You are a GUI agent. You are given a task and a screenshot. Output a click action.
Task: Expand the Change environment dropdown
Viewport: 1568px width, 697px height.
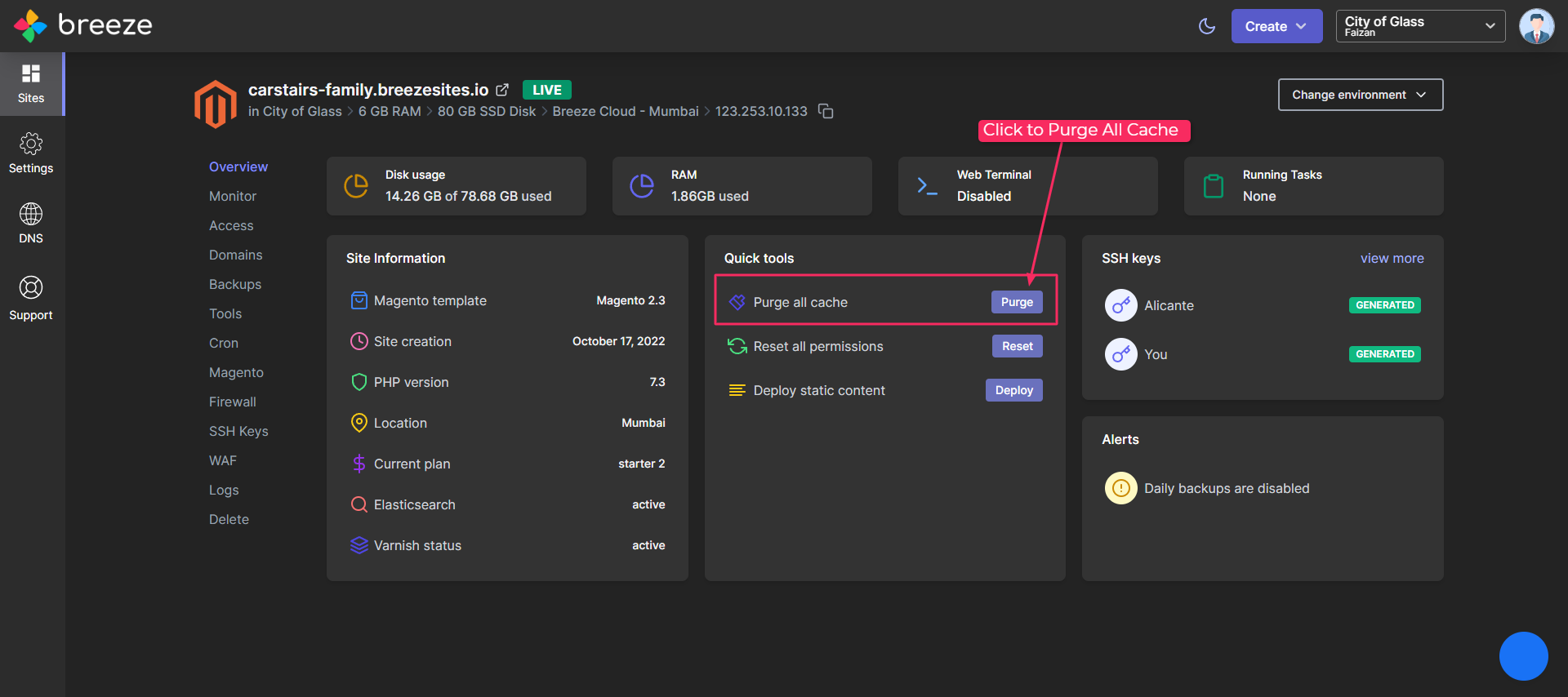(x=1360, y=95)
